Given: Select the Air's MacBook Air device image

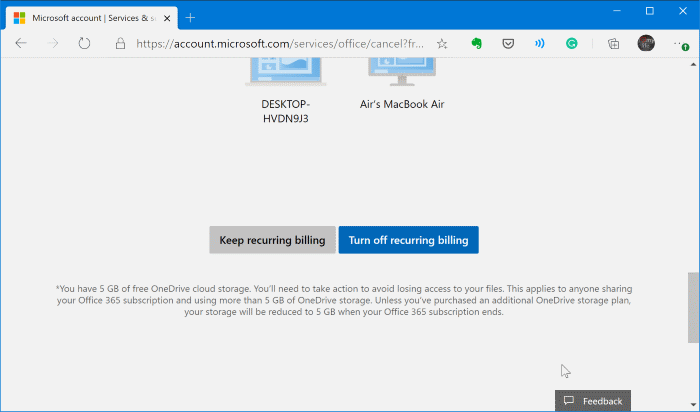Looking at the screenshot, I should click(402, 71).
